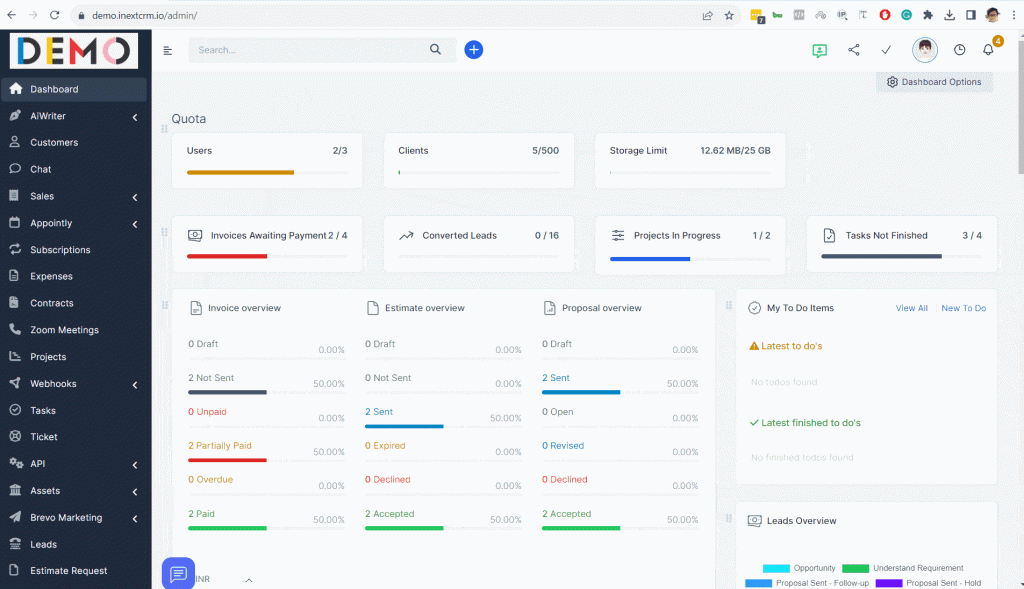This screenshot has height=589, width=1024.
Task: Toggle the Understand Requirement legend item
Action: pos(903,568)
